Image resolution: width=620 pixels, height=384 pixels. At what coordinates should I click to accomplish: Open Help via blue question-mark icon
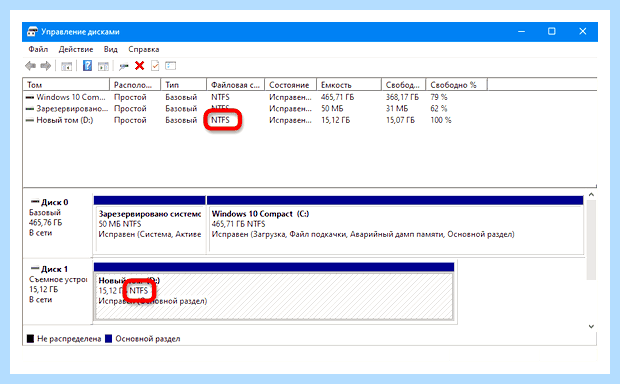coord(87,66)
